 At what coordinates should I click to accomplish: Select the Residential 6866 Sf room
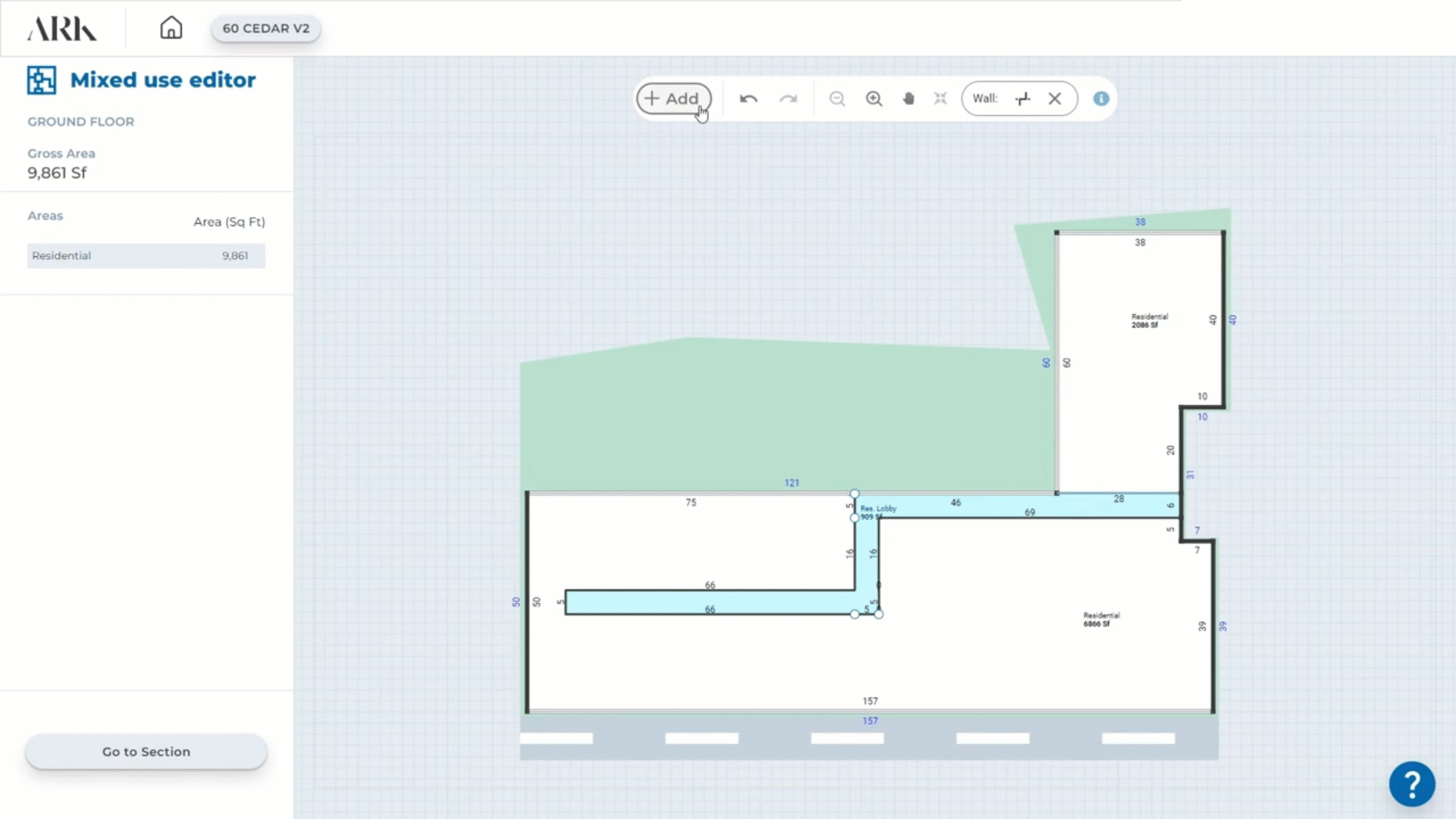pyautogui.click(x=1100, y=620)
